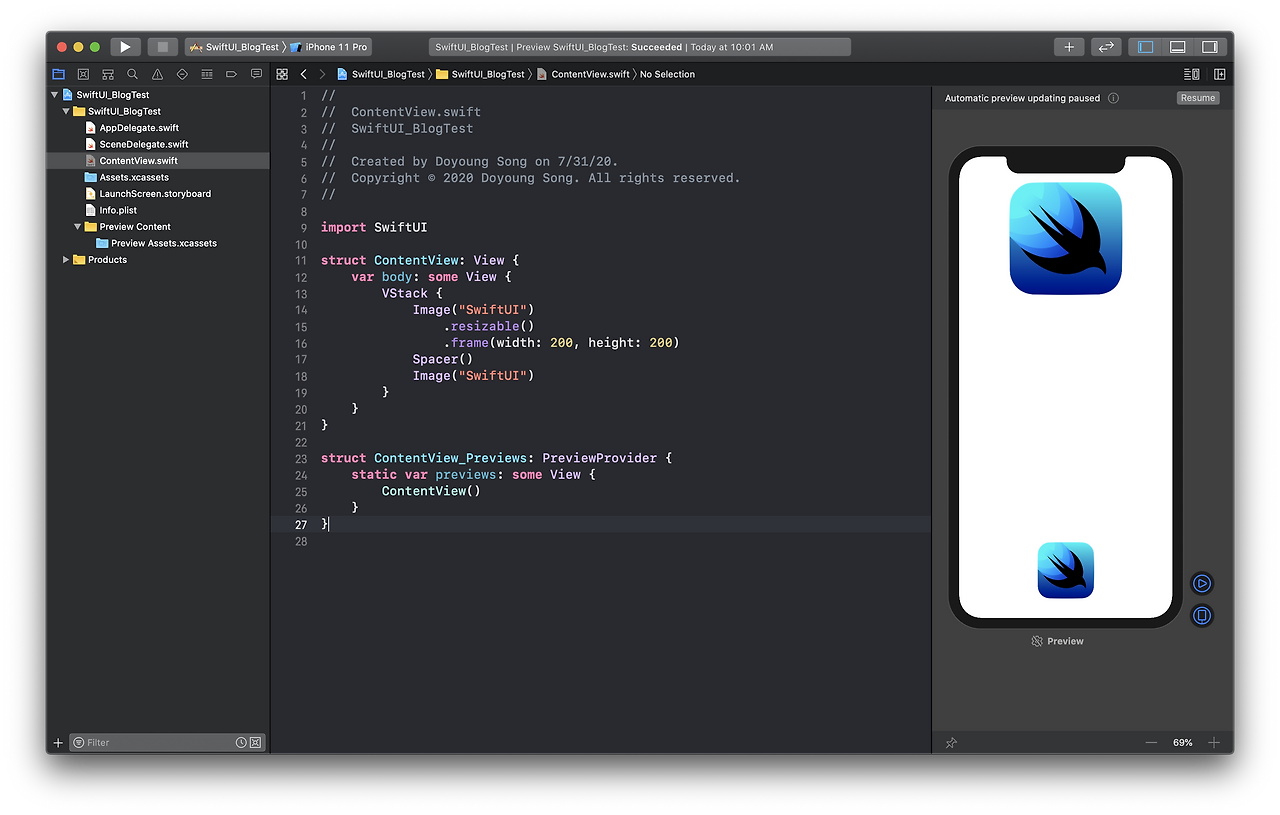
Task: Click the build status activity bar
Action: pos(640,47)
